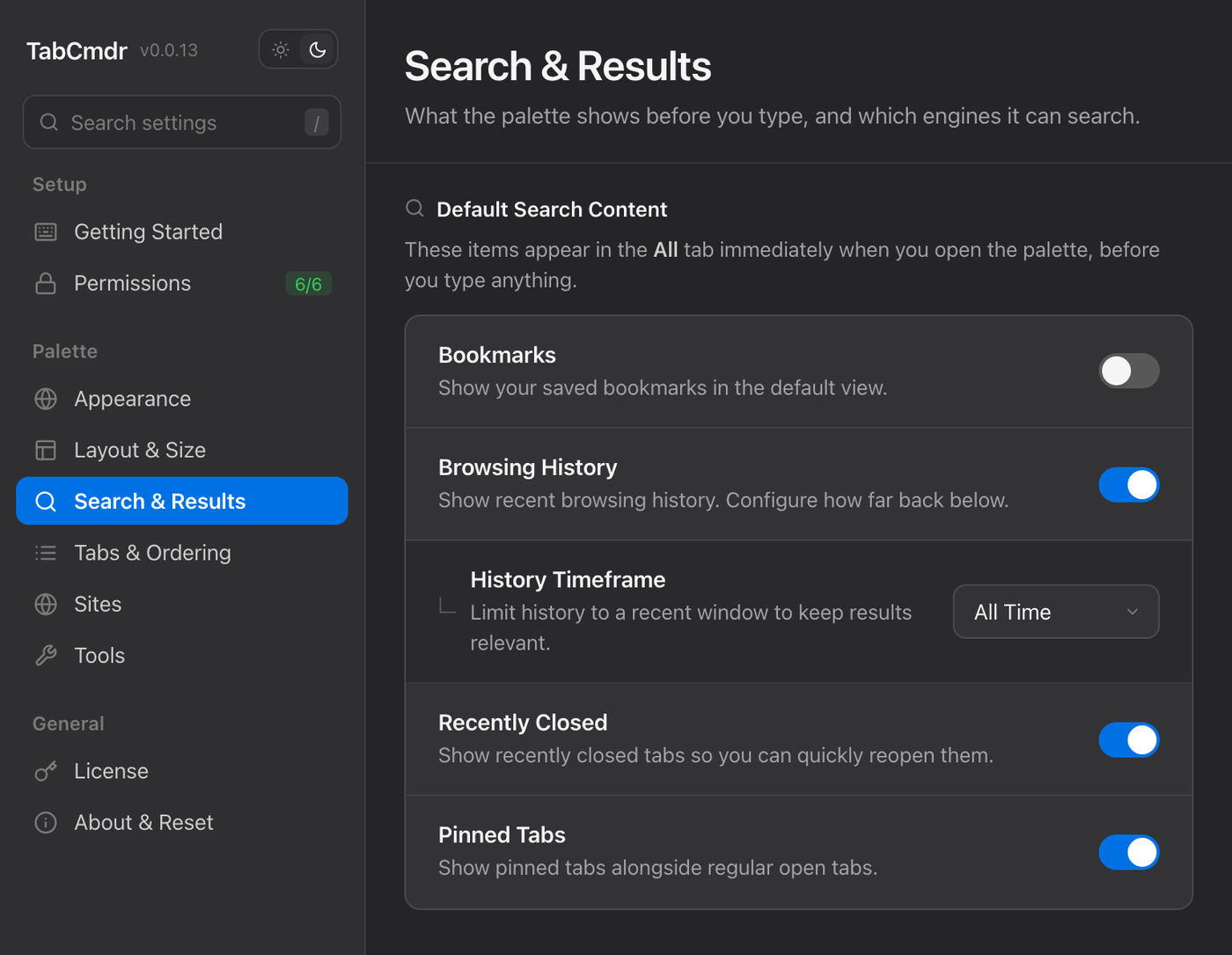1232x955 pixels.
Task: Click the wrench icon beside Tools
Action: [x=46, y=655]
